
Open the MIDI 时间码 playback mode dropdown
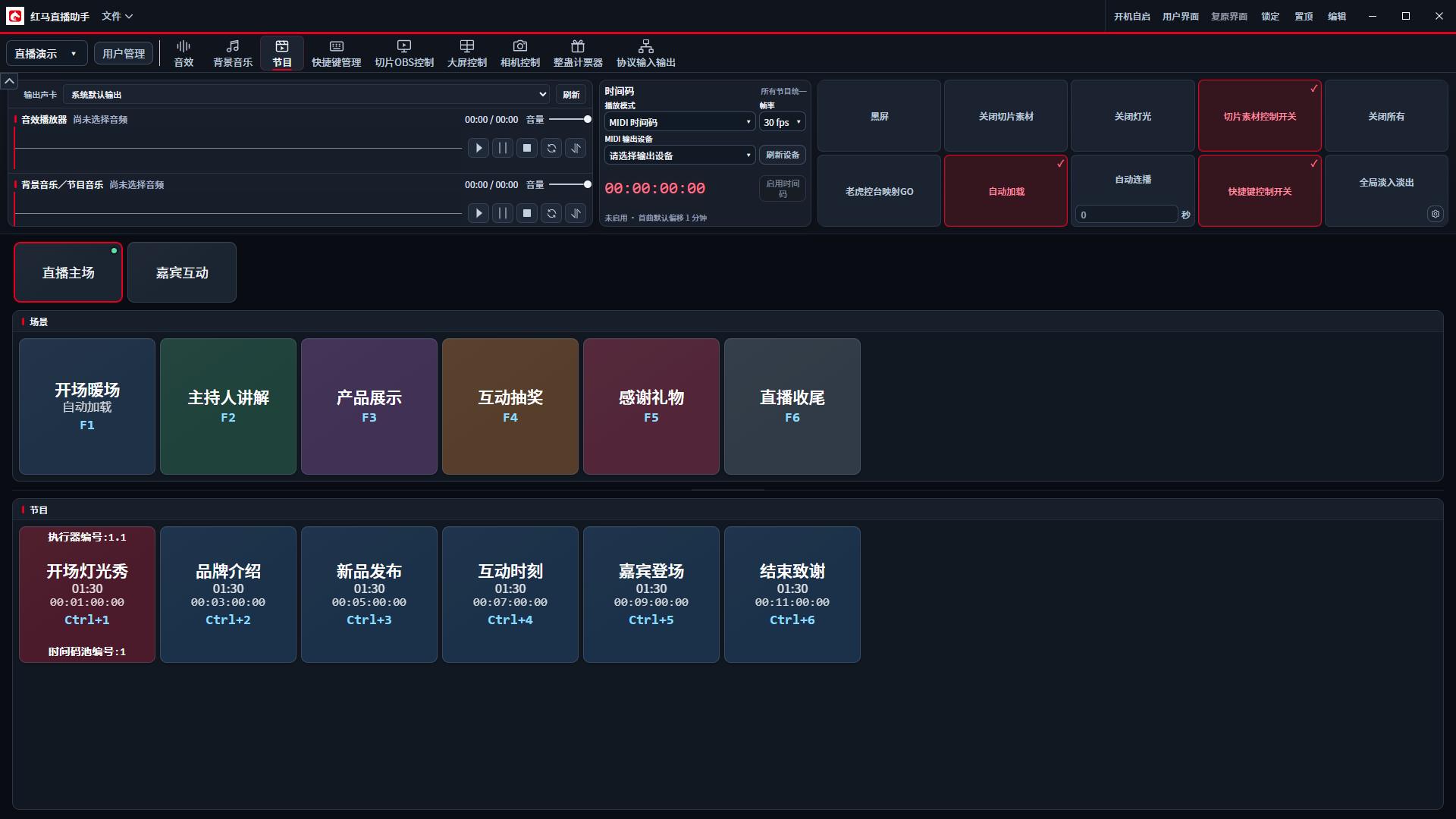click(679, 122)
